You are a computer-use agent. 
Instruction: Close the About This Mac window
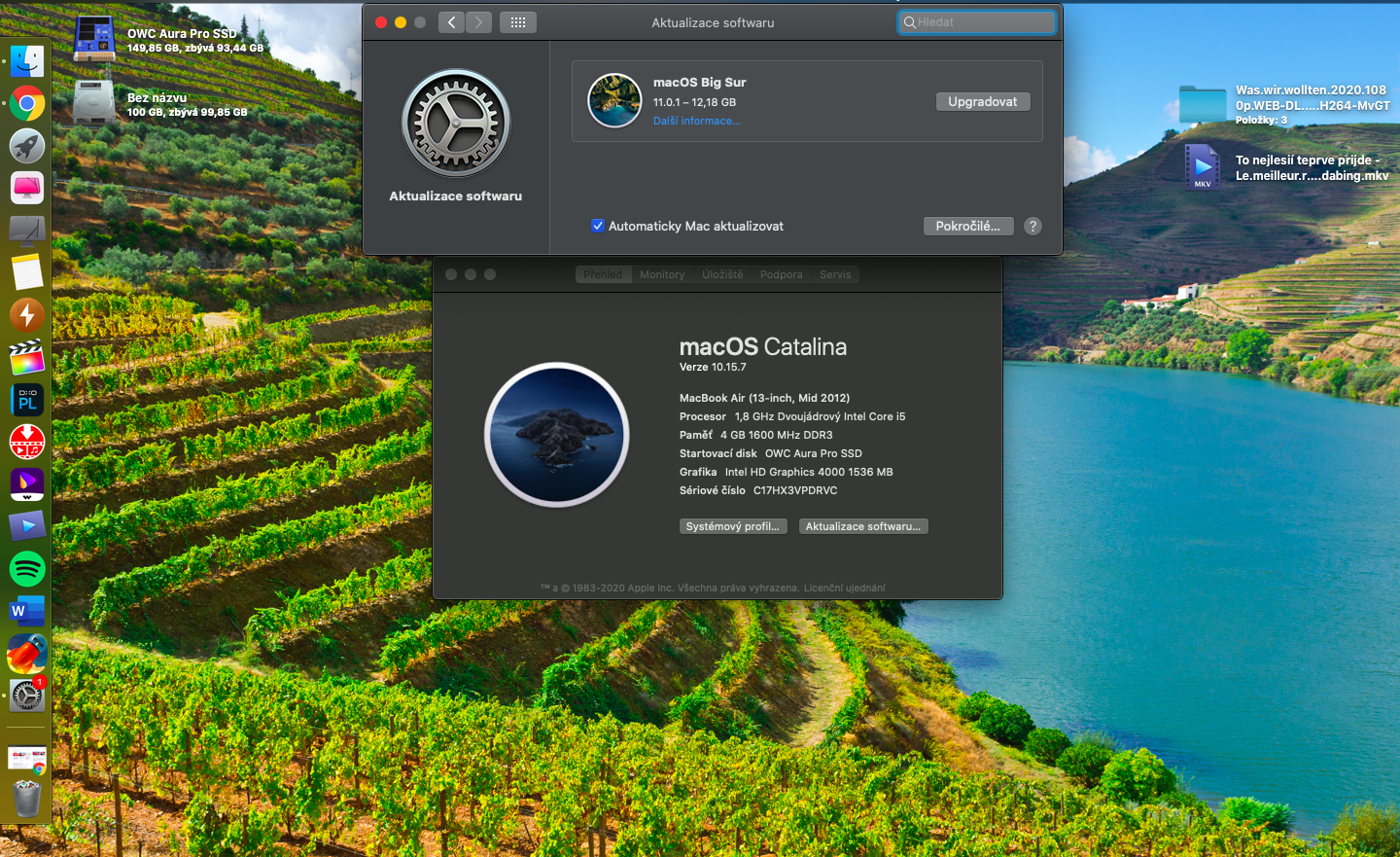click(x=451, y=274)
